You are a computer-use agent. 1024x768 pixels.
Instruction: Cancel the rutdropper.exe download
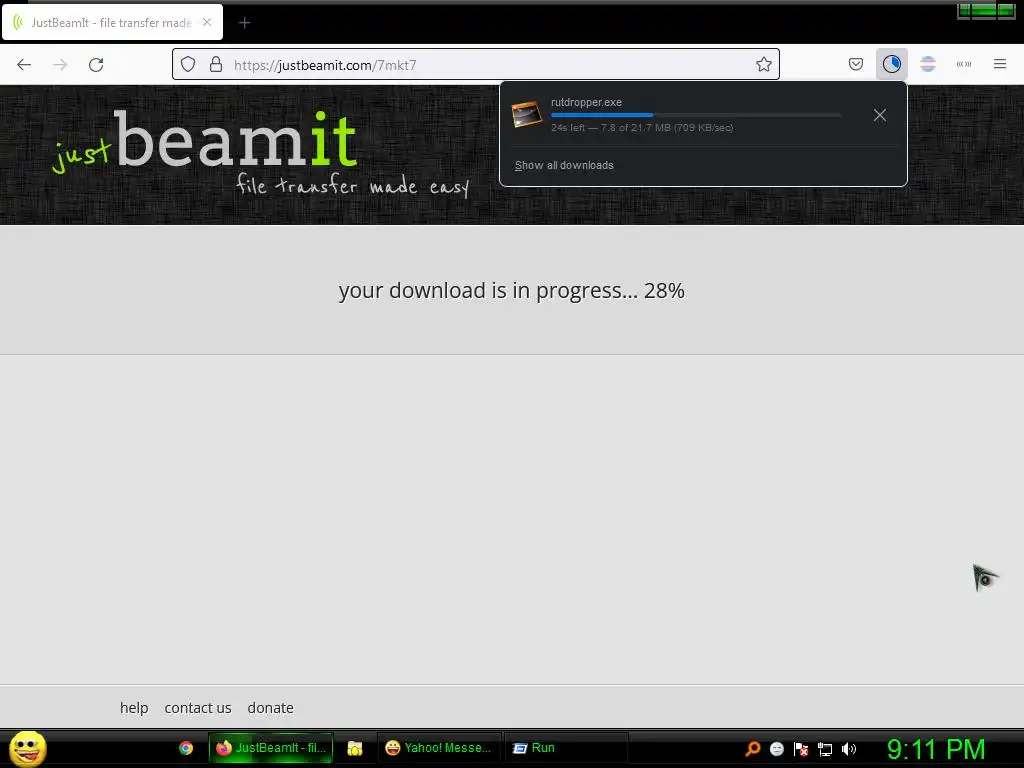(880, 116)
